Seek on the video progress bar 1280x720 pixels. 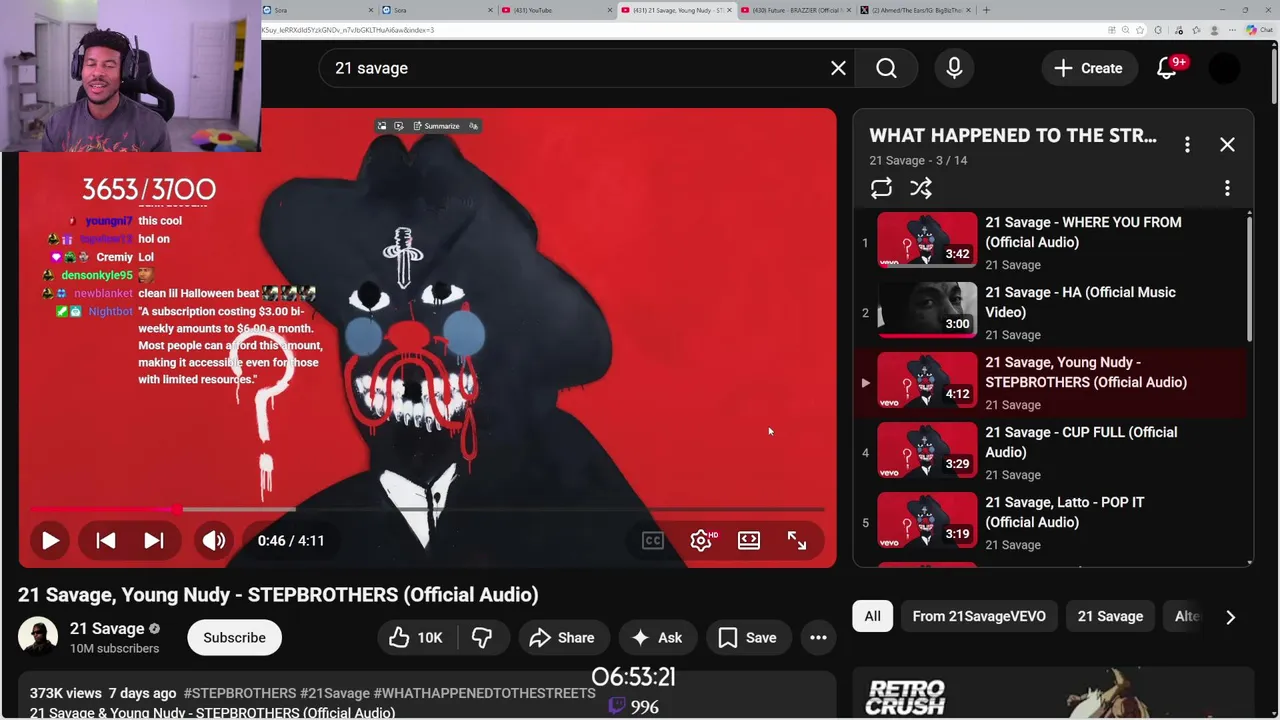[427, 510]
